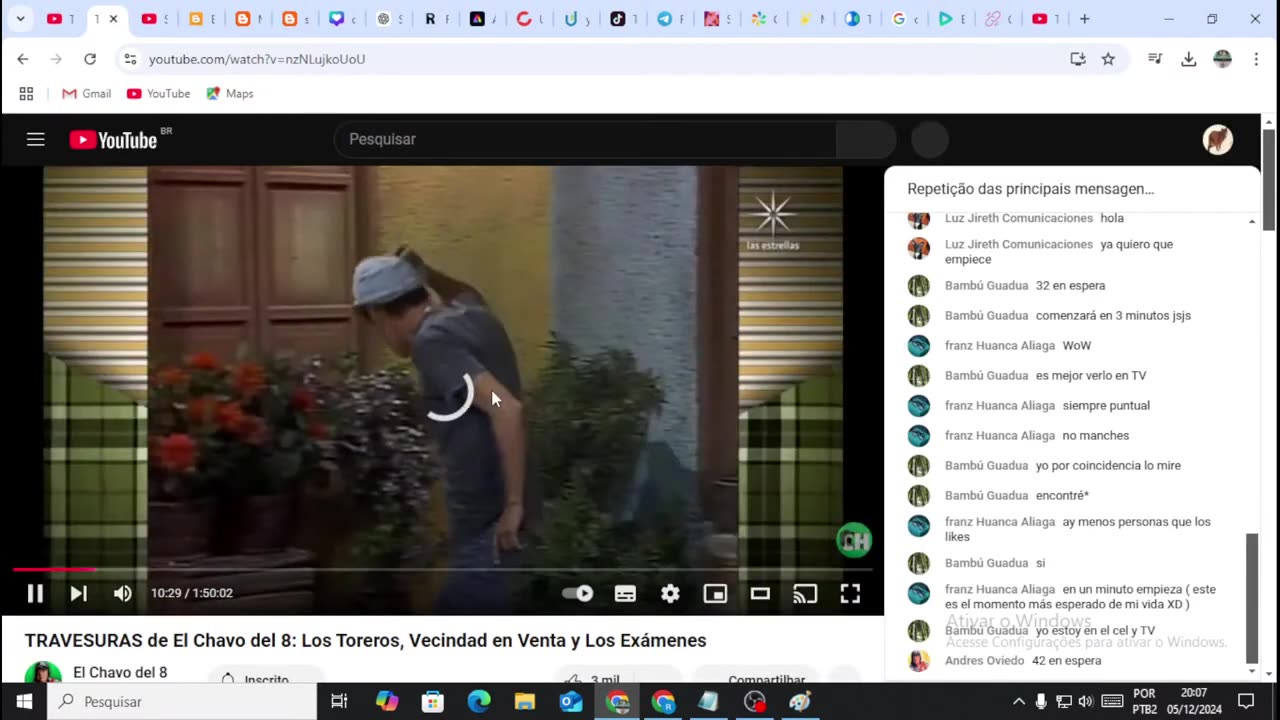
Task: Open Microsoft Edge from taskbar
Action: [479, 701]
